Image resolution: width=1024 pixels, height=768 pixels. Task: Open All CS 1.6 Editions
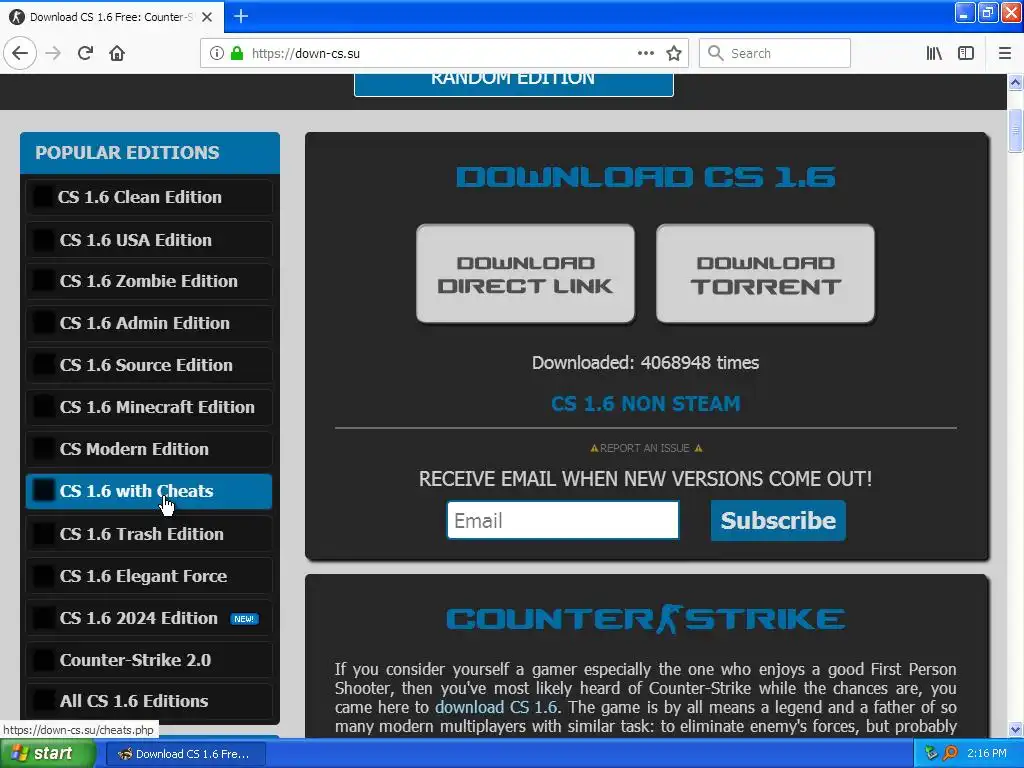149,701
